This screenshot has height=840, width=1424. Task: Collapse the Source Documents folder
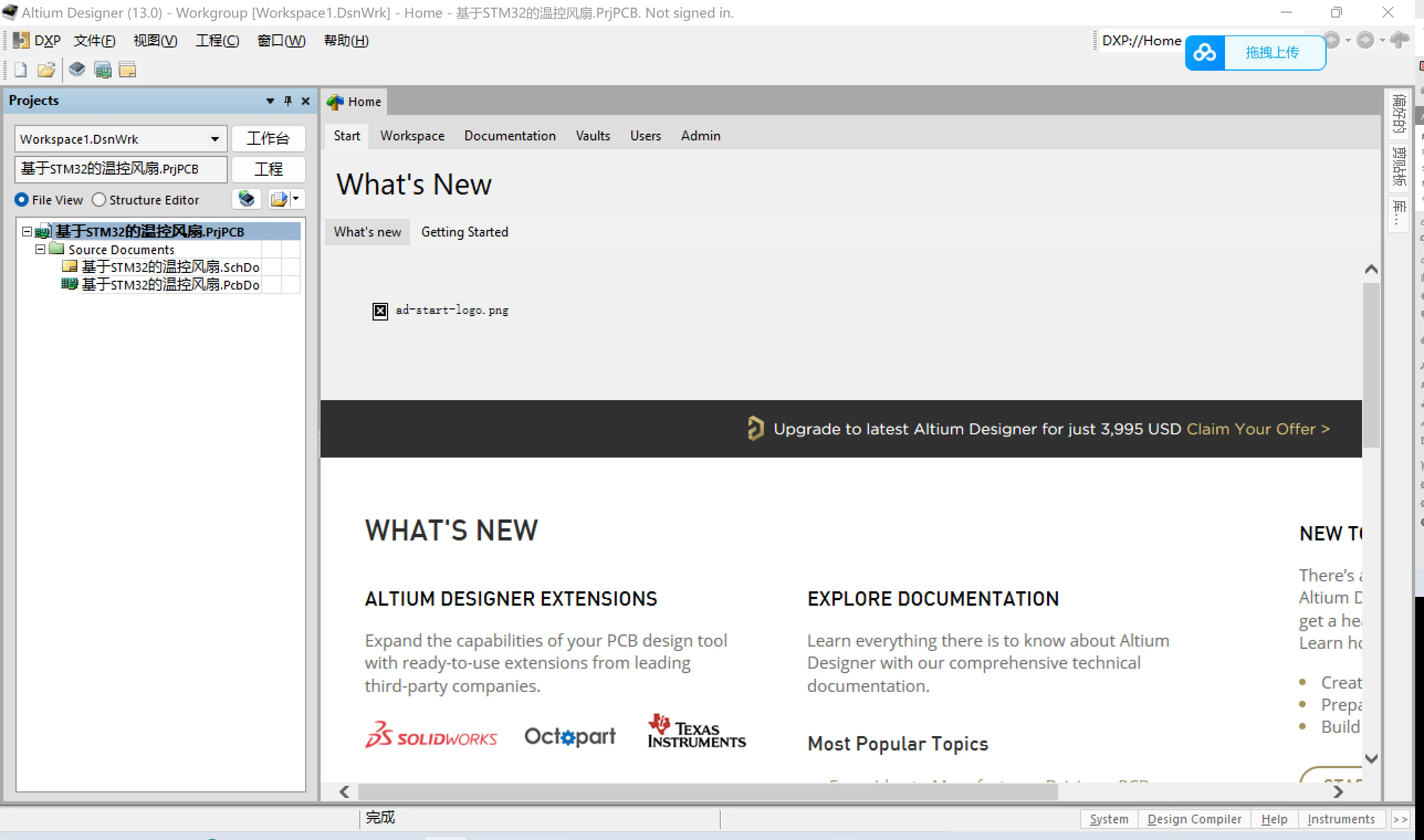[x=40, y=250]
